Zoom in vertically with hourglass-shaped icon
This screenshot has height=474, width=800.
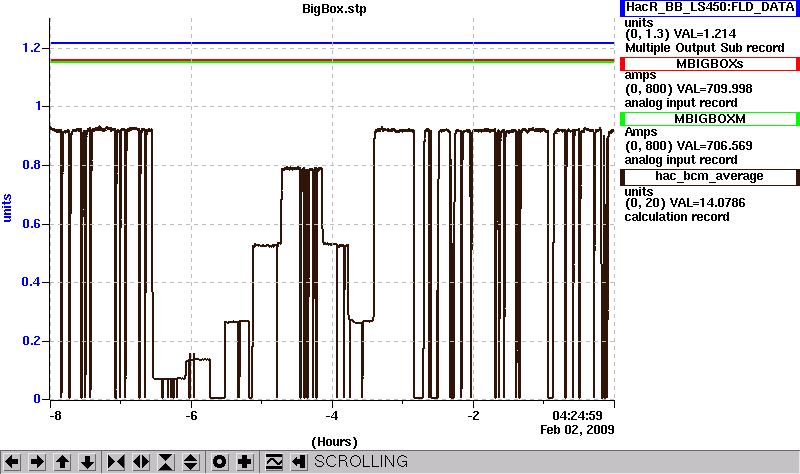(166, 462)
